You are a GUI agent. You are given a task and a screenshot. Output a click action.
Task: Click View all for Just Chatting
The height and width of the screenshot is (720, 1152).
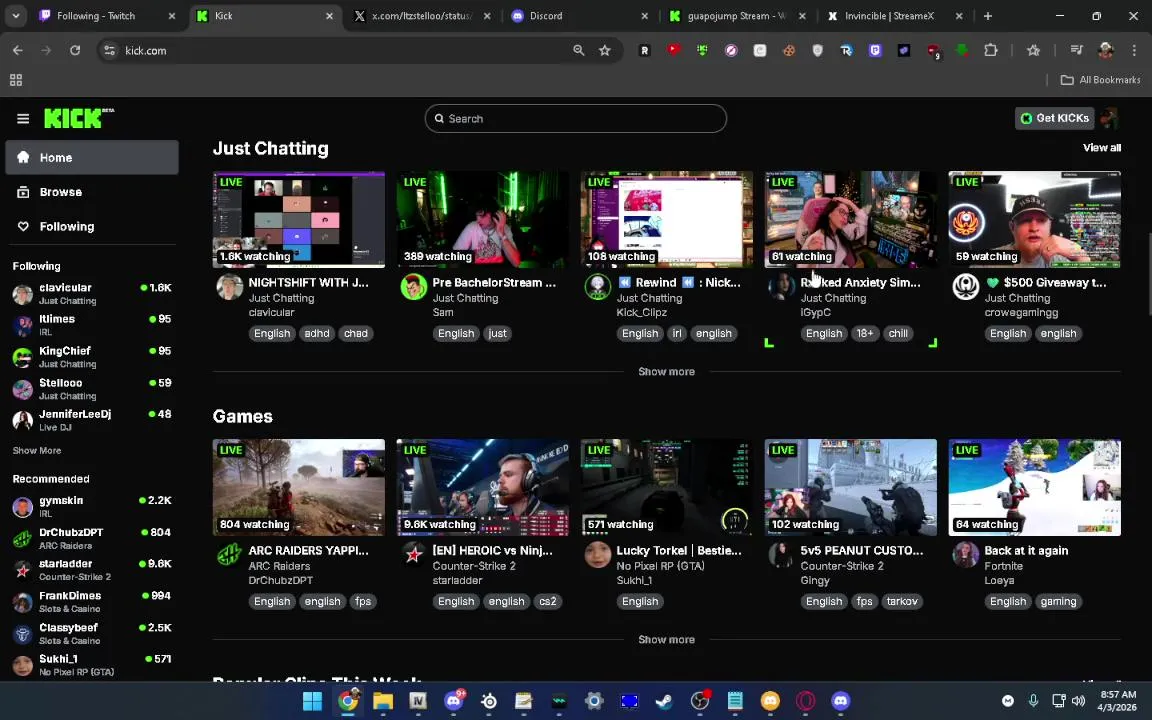tap(1101, 148)
